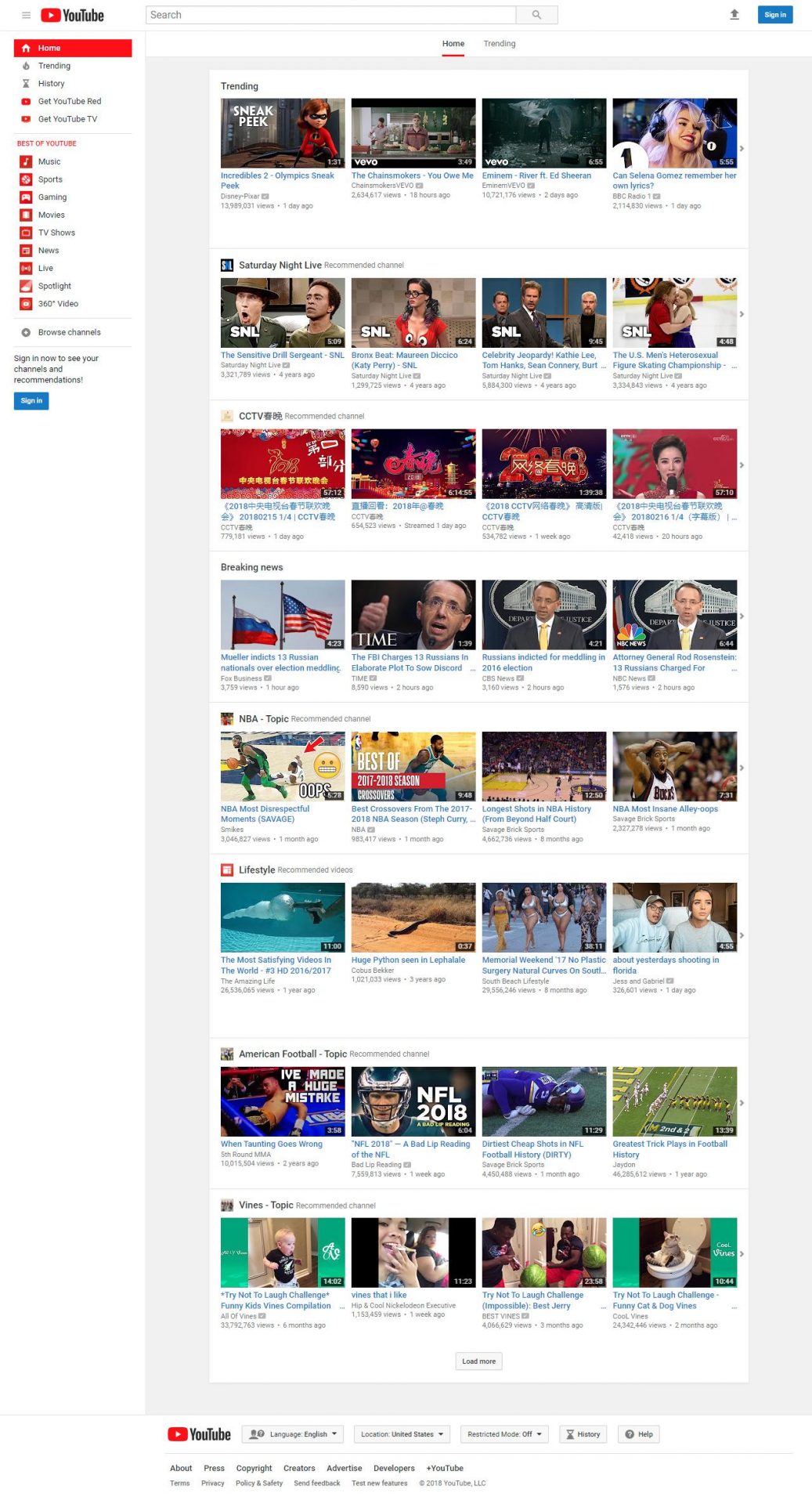This screenshot has height=1504, width=812.
Task: Click the search input field
Action: pos(331,15)
